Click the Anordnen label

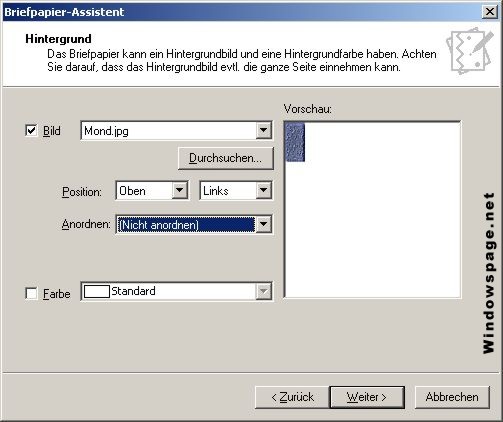pos(86,224)
